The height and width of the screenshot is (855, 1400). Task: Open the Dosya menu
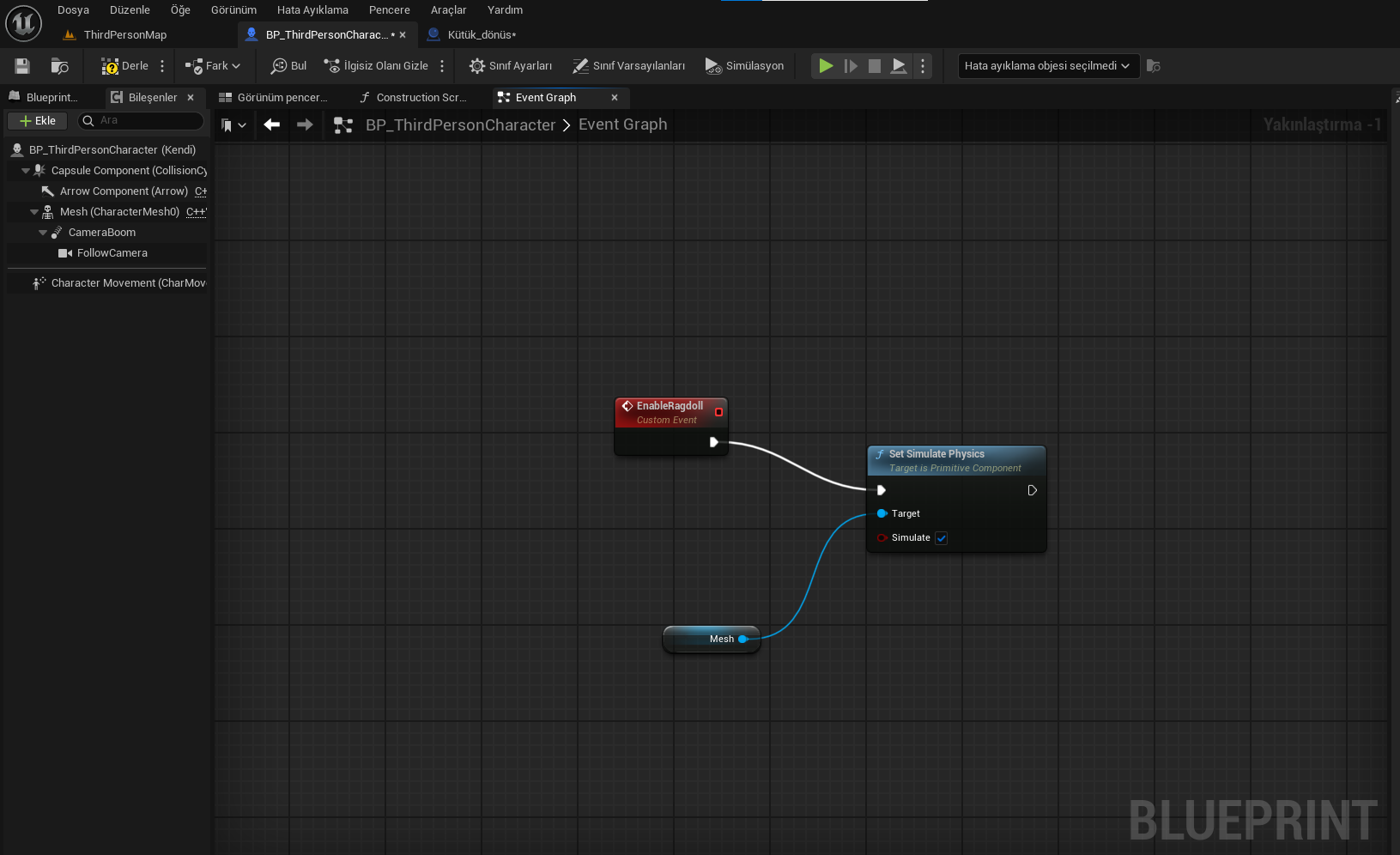pyautogui.click(x=73, y=10)
